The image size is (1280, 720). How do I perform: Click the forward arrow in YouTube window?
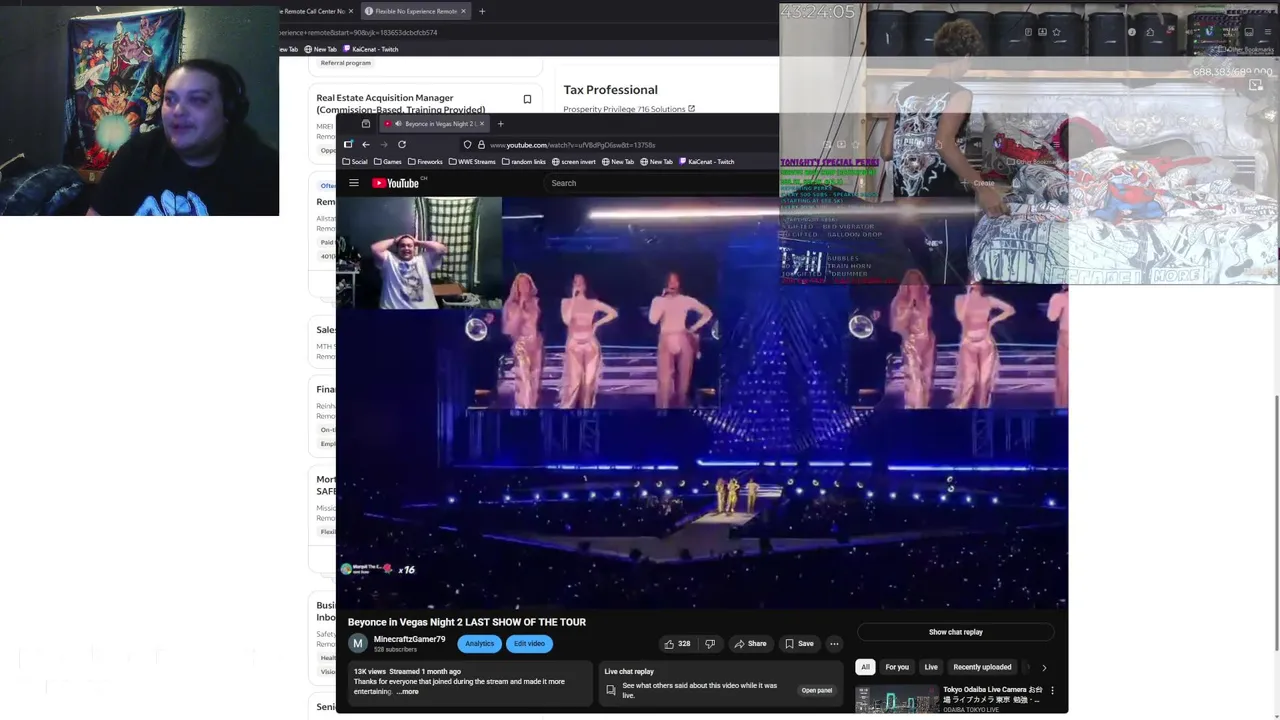coord(383,145)
